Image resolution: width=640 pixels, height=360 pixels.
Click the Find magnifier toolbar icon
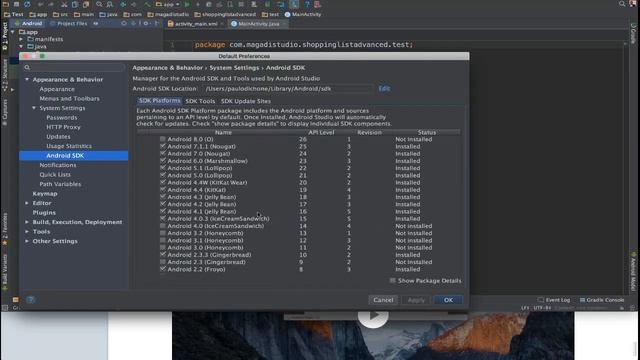[x=99, y=4]
